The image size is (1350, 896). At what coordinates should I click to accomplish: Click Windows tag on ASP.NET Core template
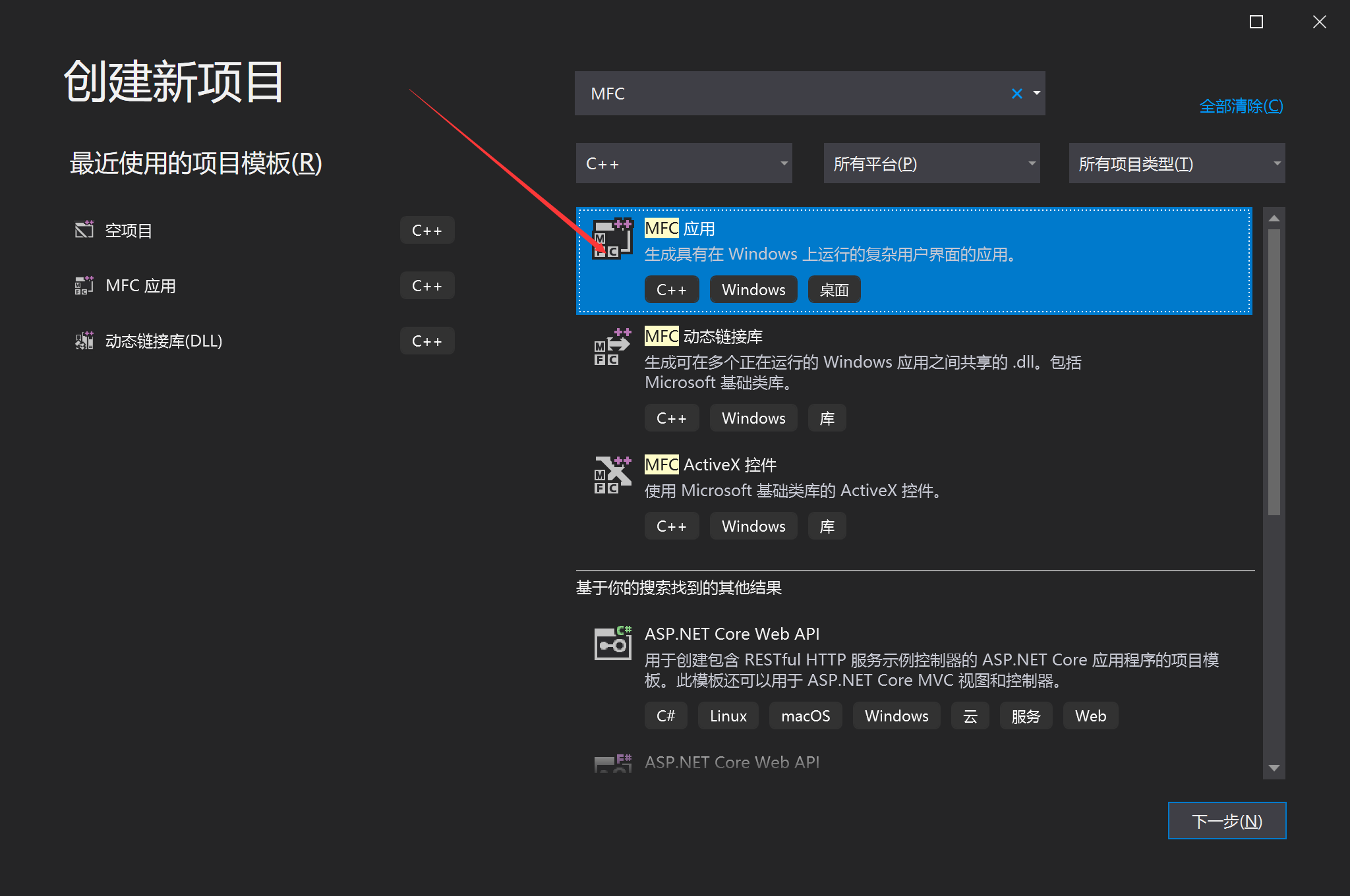point(896,716)
